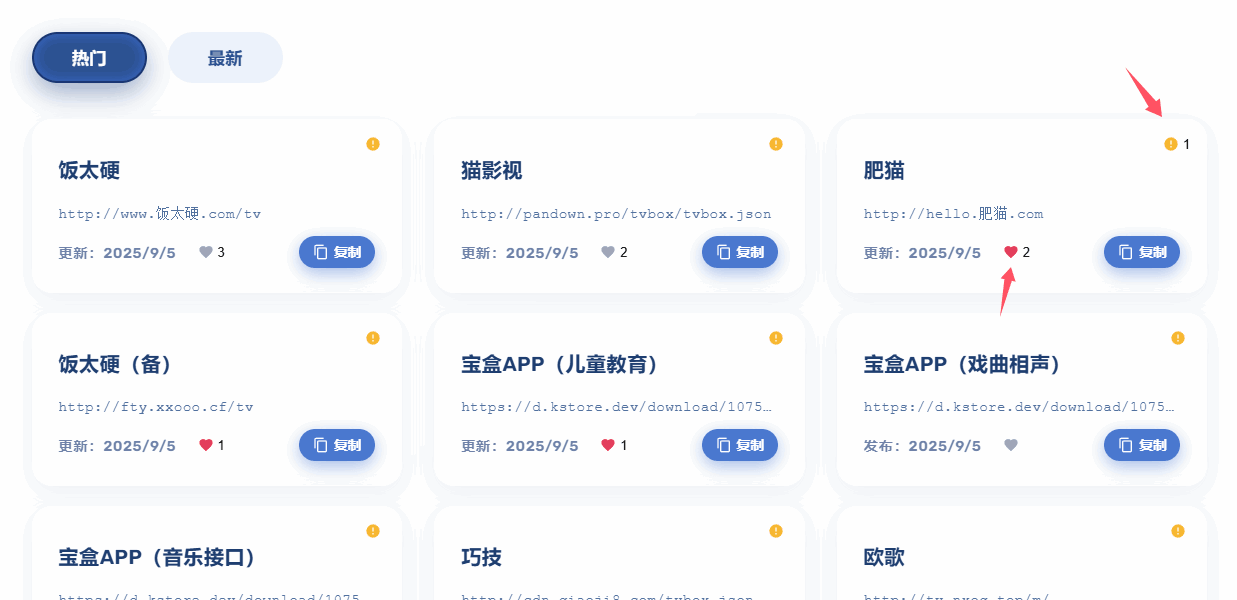Image resolution: width=1237 pixels, height=600 pixels.
Task: Click the URL http://hello.肥猫.com
Action: pyautogui.click(x=954, y=214)
